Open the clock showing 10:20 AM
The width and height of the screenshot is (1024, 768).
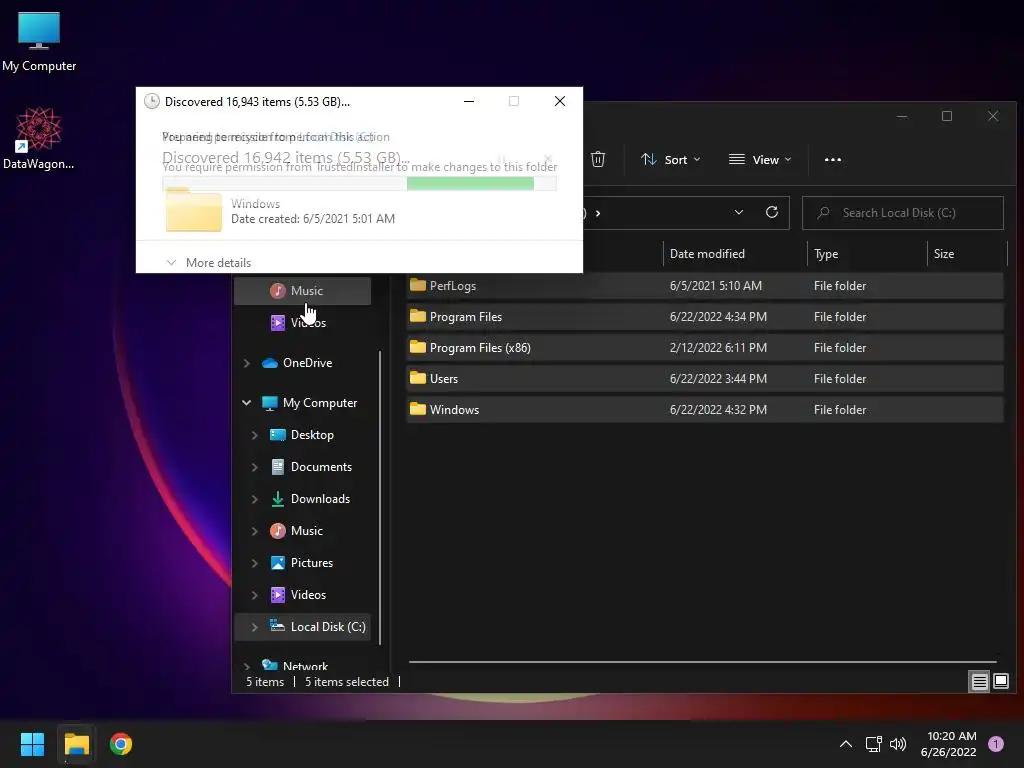pyautogui.click(x=948, y=744)
